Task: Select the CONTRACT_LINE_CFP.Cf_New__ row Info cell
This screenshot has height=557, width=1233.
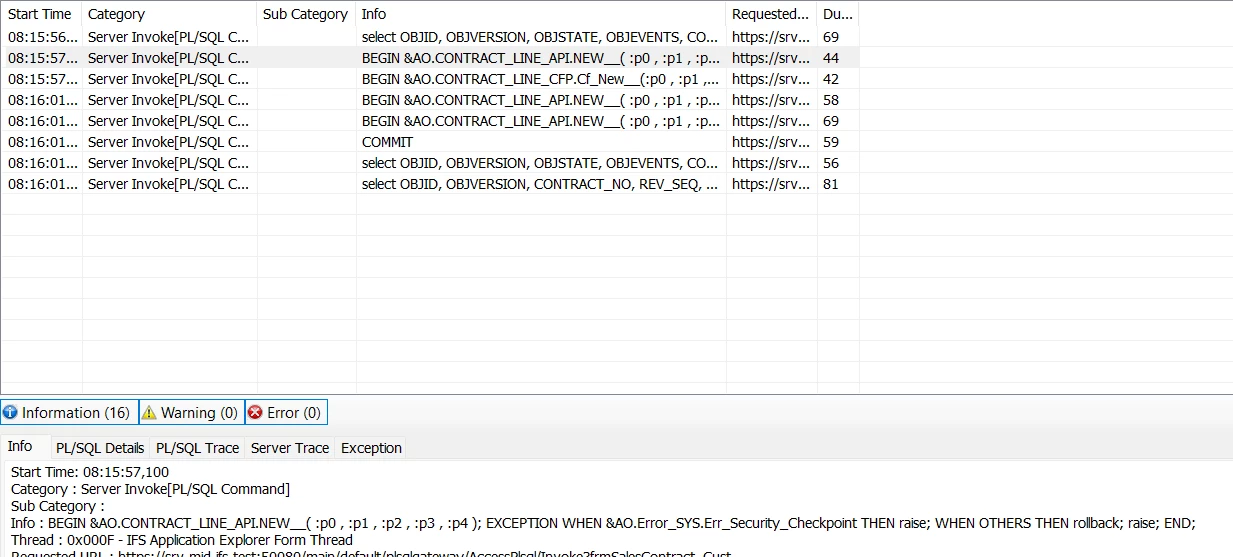Action: [x=541, y=79]
